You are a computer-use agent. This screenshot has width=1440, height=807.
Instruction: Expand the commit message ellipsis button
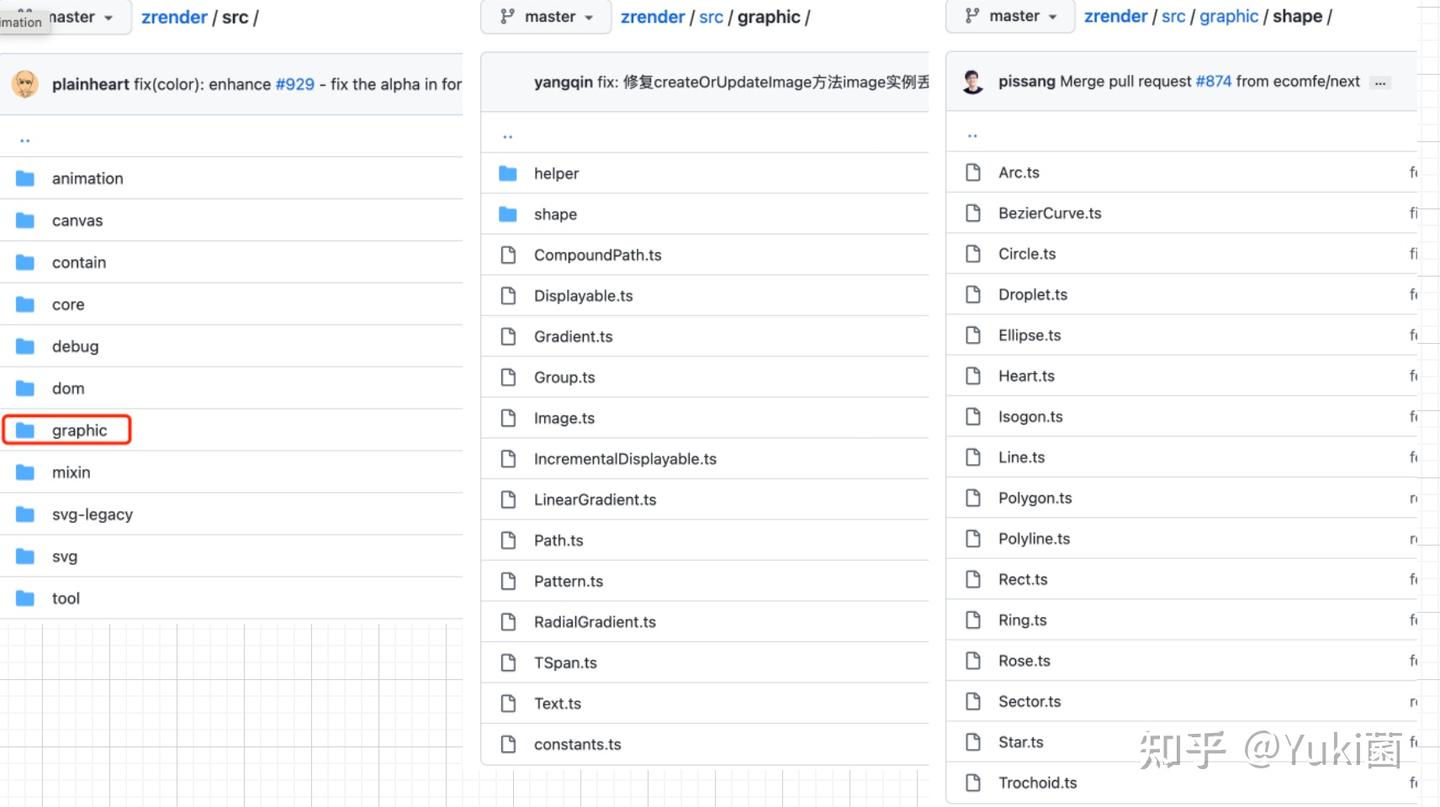pos(1380,82)
